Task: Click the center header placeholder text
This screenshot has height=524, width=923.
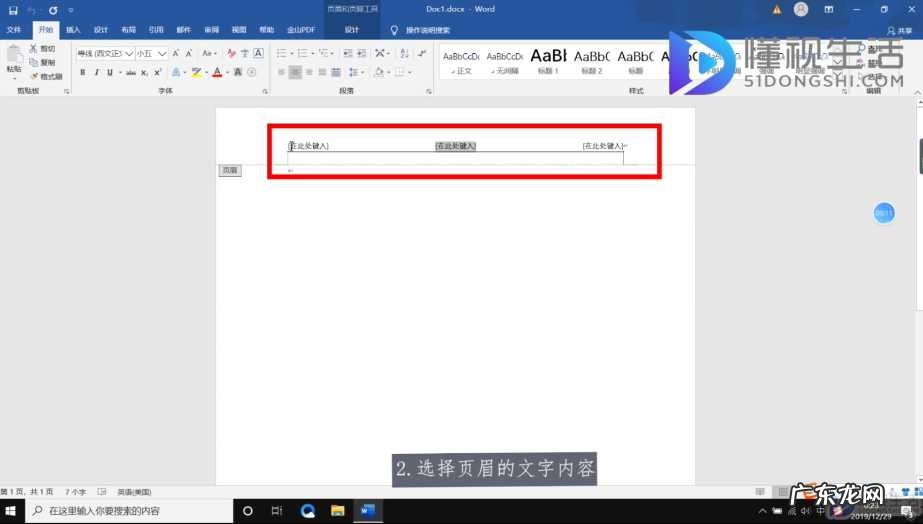Action: [456, 145]
